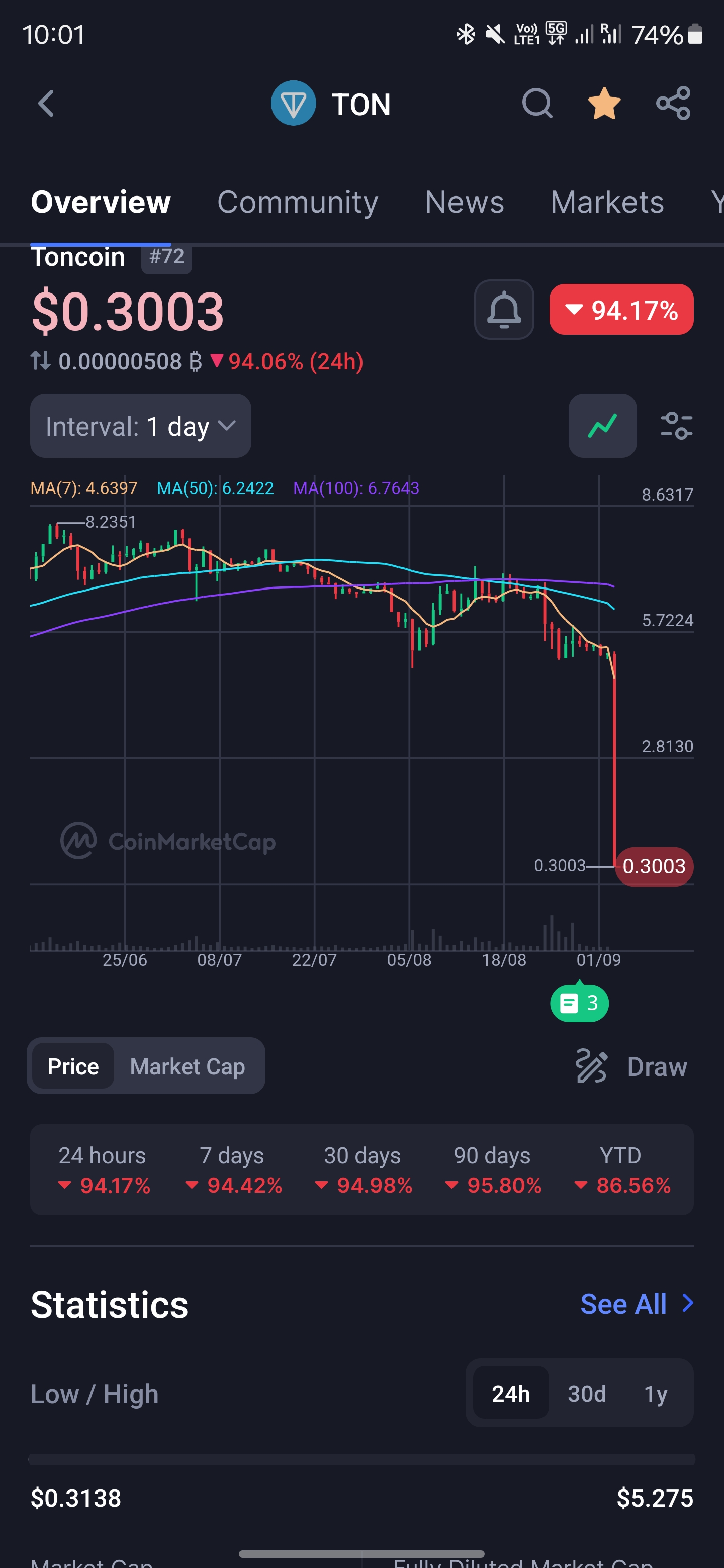Open the search magnifier icon
Image resolution: width=724 pixels, height=1568 pixels.
pos(536,104)
